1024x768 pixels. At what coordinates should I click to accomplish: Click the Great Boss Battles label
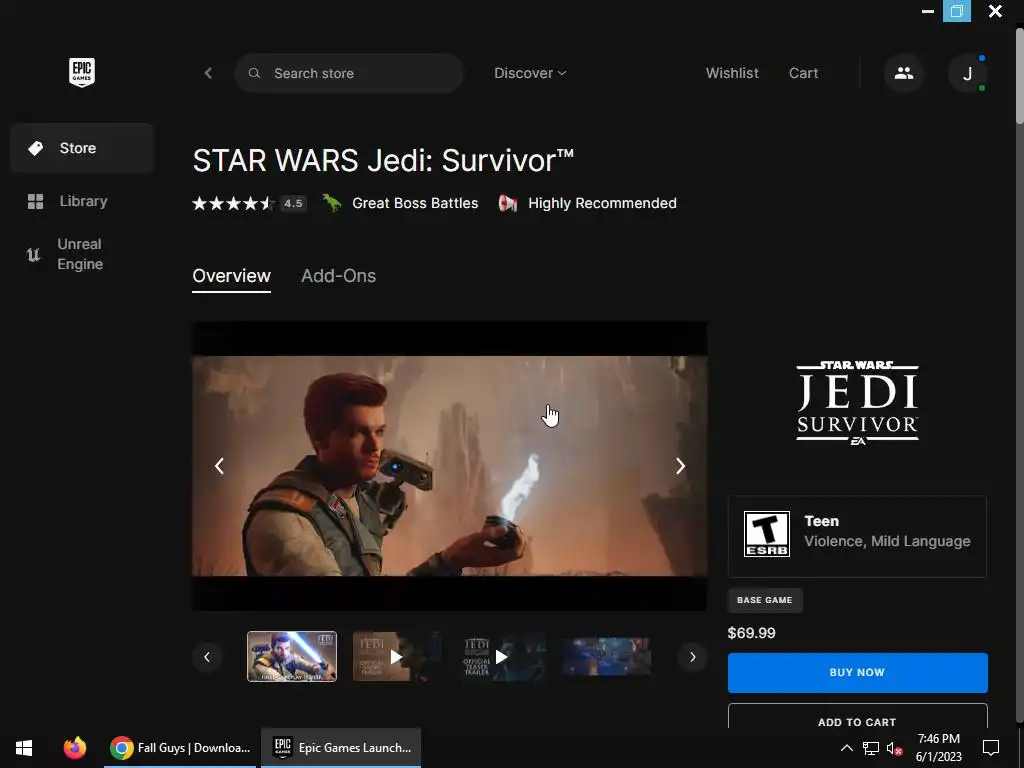(x=415, y=203)
